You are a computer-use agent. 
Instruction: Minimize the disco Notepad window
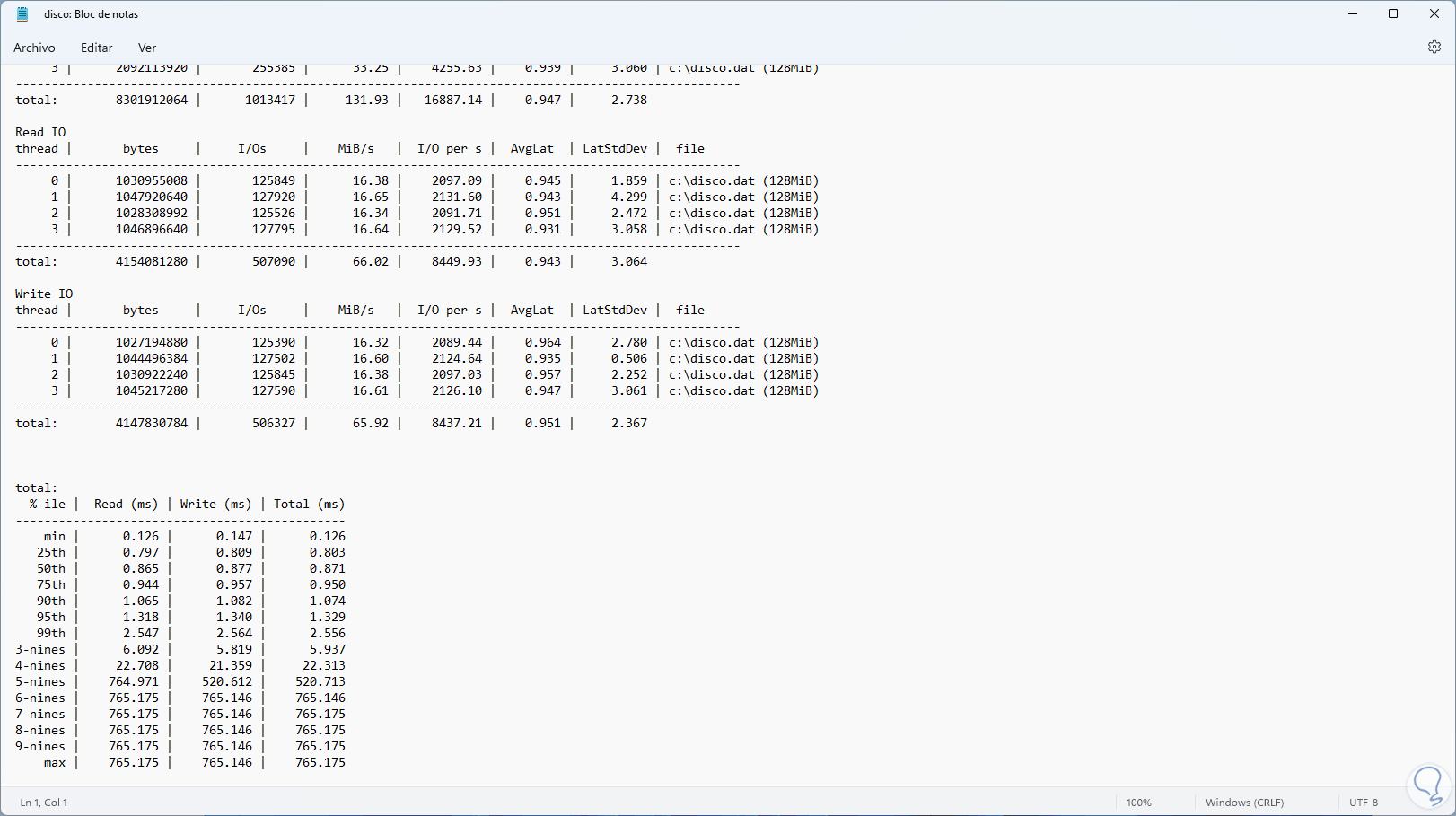coord(1353,14)
